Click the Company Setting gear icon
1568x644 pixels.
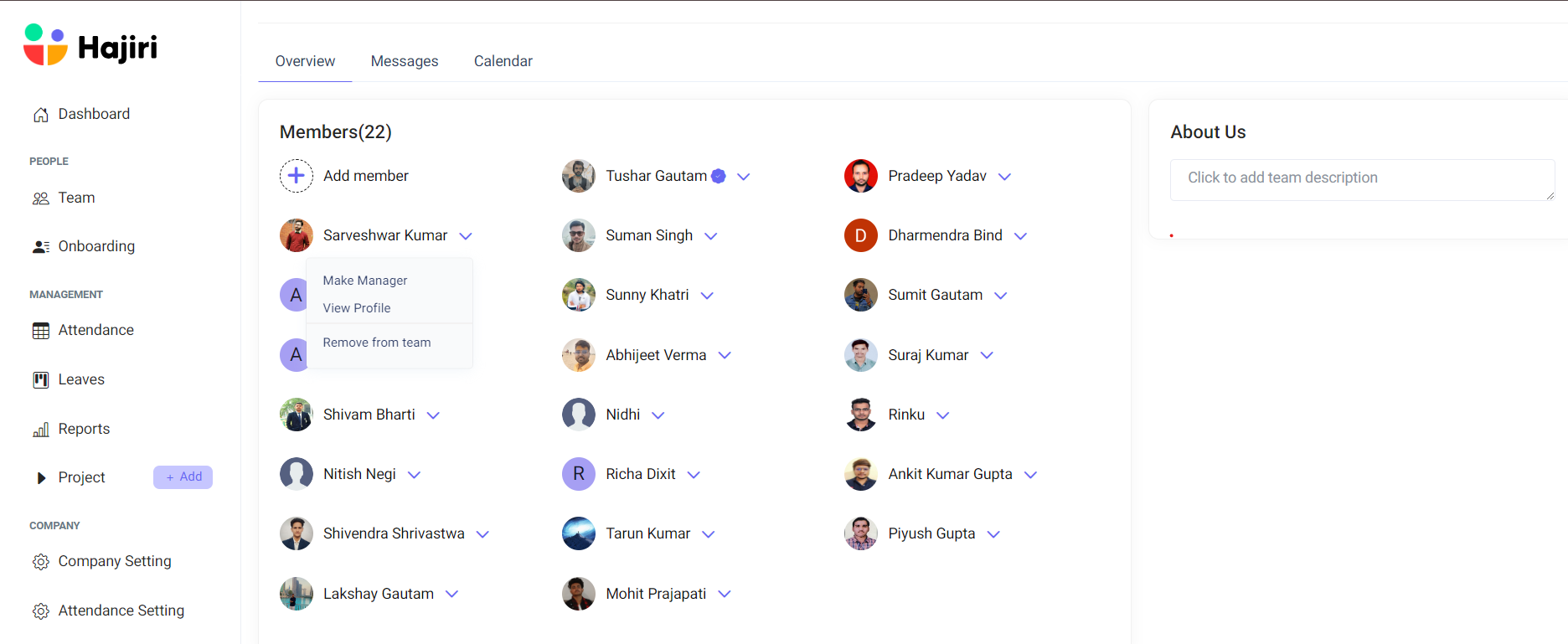click(40, 562)
